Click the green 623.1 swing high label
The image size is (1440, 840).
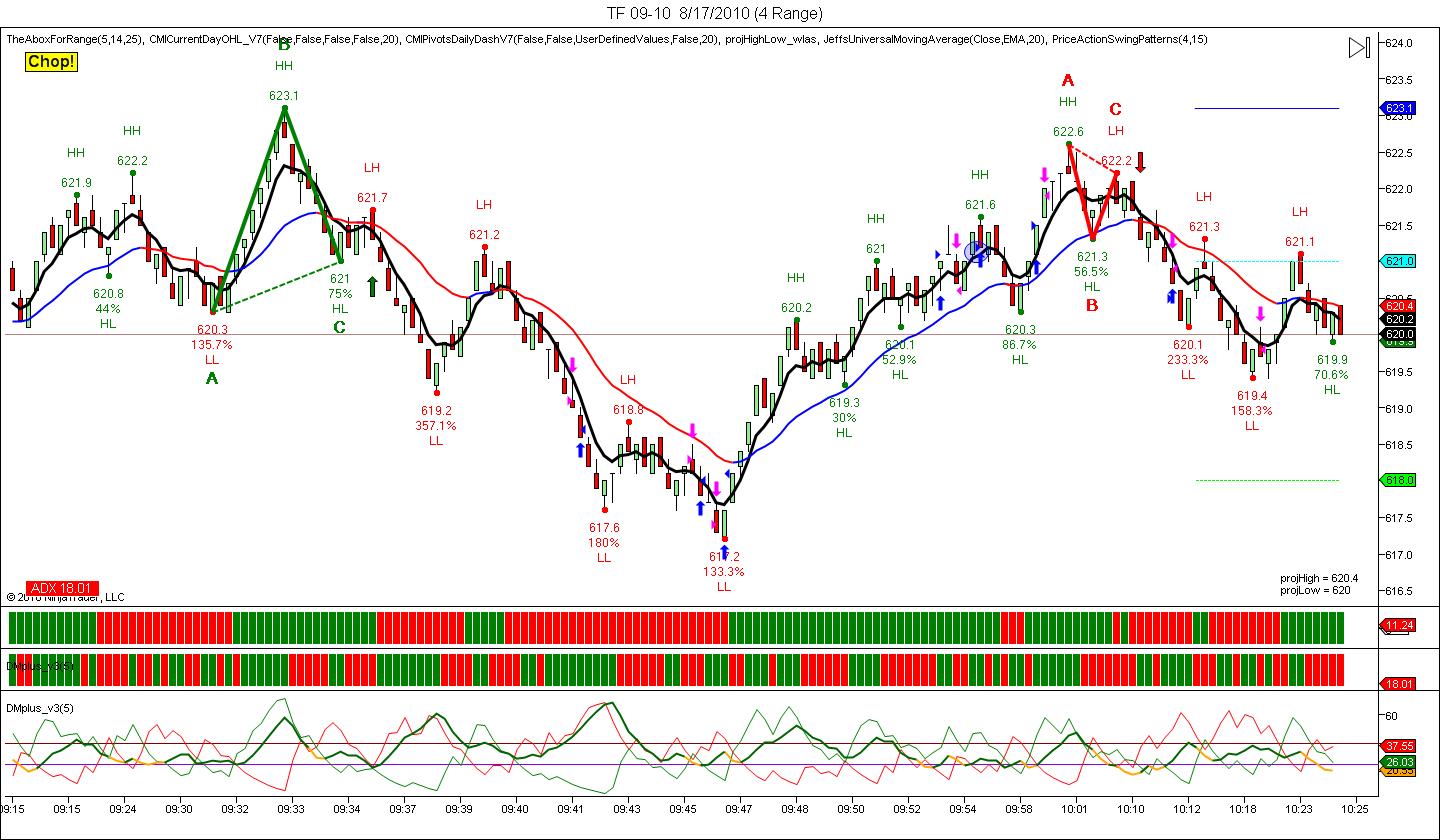pyautogui.click(x=284, y=96)
